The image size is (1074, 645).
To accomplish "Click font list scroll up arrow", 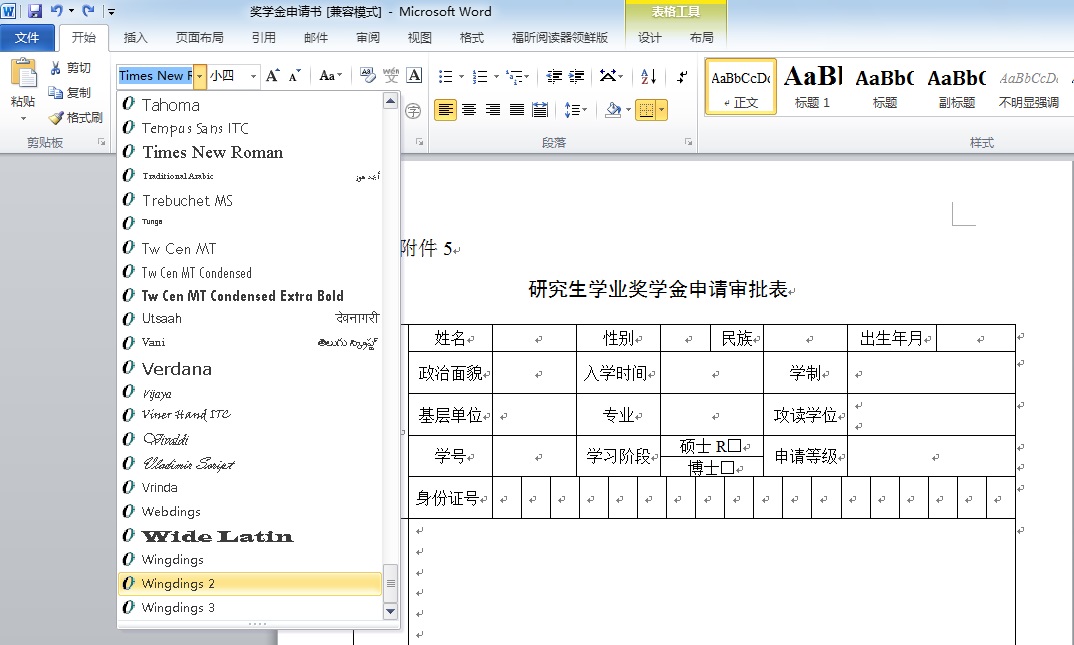I will pos(390,101).
